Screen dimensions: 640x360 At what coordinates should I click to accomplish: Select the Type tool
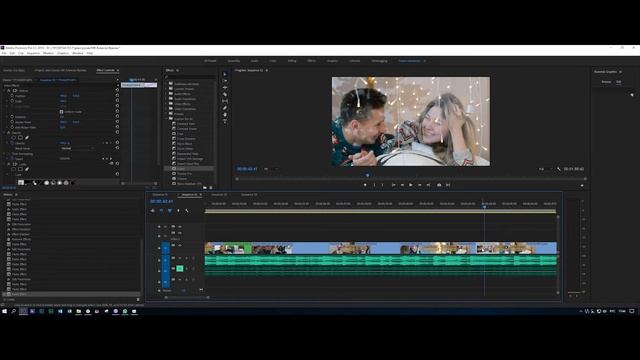click(x=225, y=121)
